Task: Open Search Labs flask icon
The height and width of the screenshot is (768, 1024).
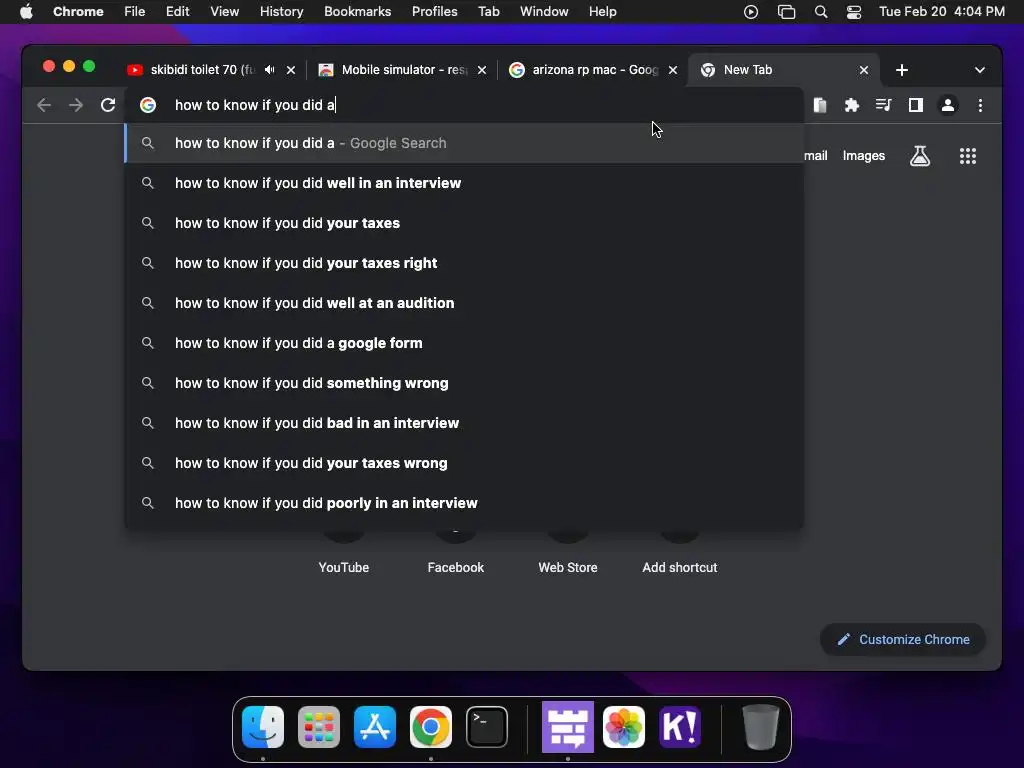Action: (920, 156)
